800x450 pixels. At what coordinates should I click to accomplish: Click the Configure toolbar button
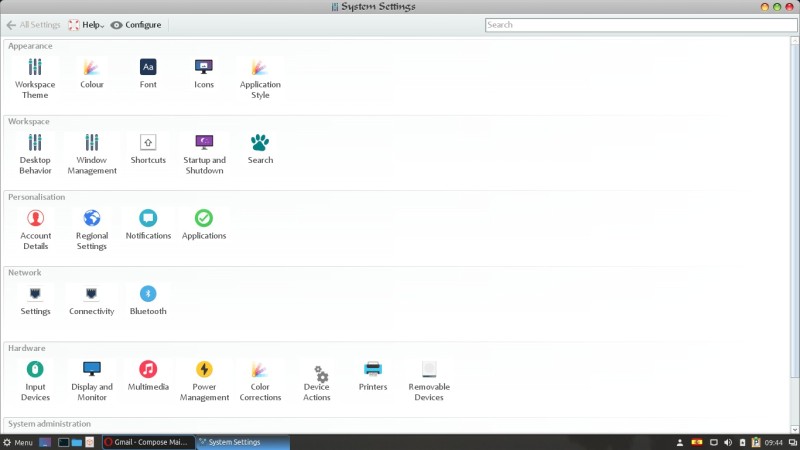tap(136, 24)
